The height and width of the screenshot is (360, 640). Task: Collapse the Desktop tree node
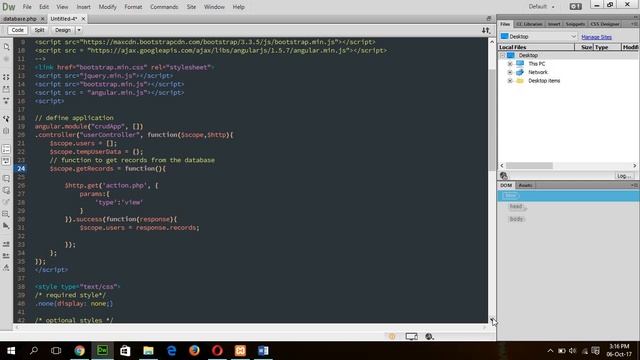pos(503,56)
